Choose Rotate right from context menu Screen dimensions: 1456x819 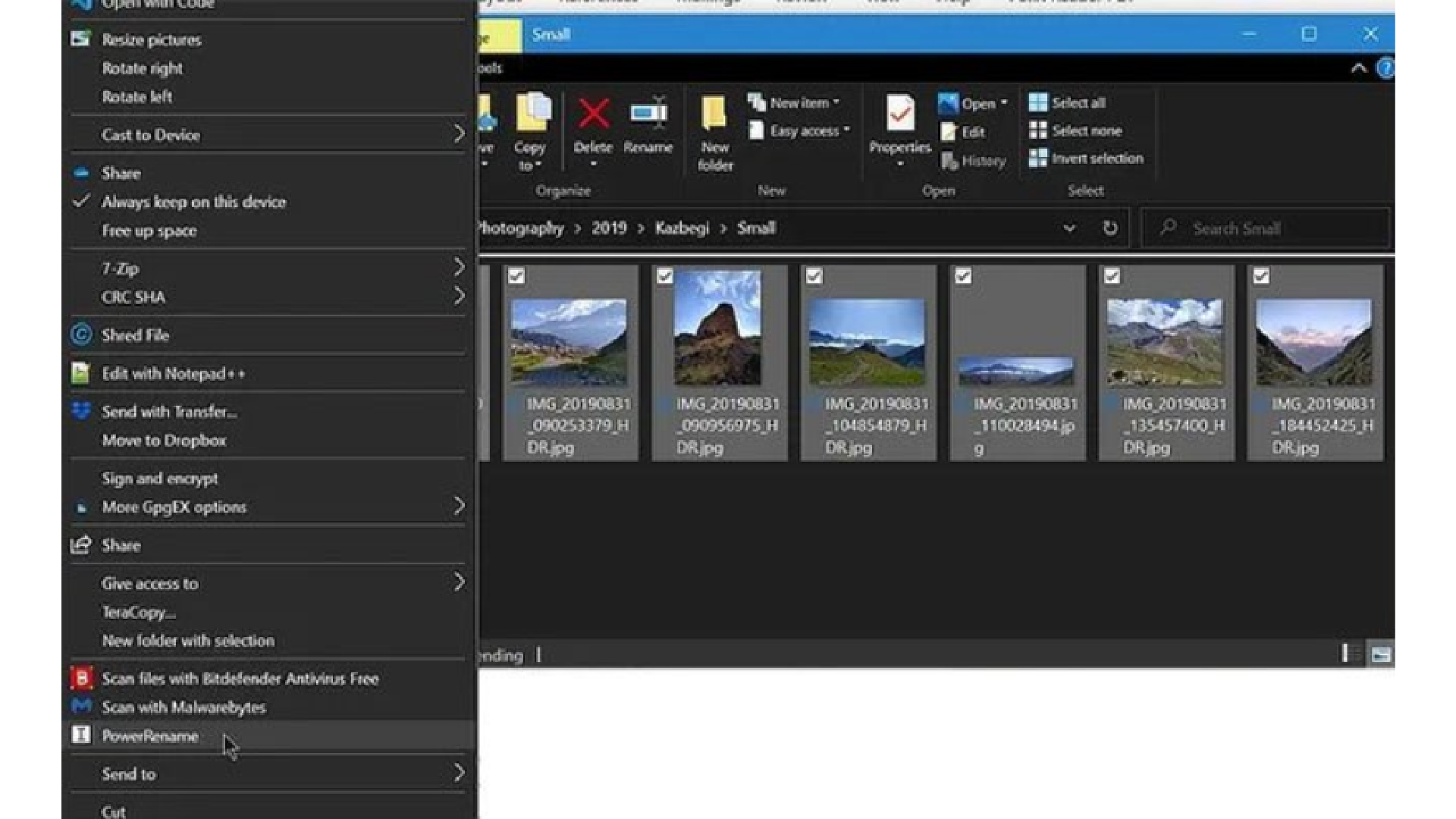(143, 68)
